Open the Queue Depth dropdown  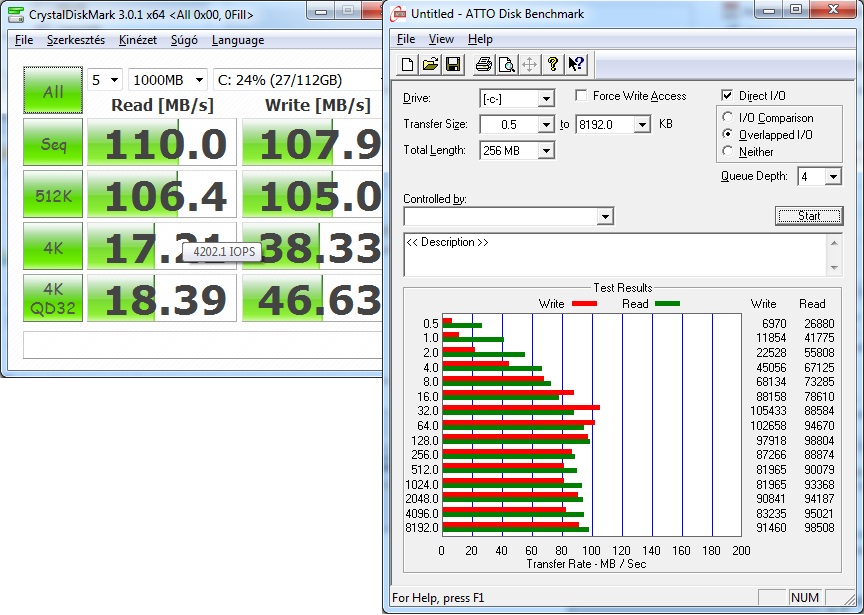833,176
